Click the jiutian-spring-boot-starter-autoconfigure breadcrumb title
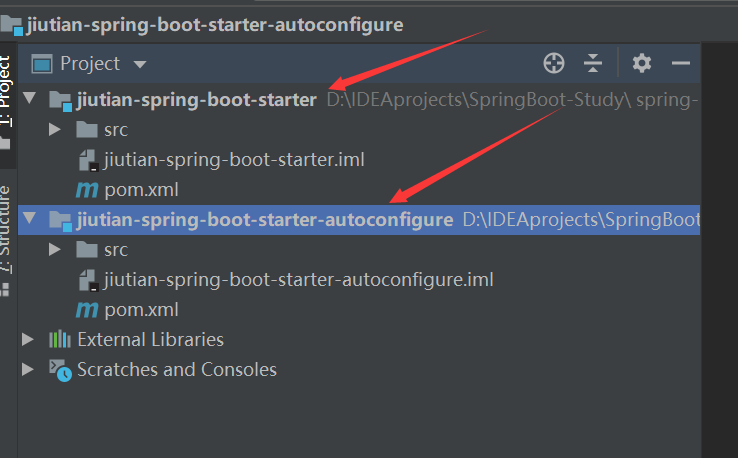 tap(214, 24)
